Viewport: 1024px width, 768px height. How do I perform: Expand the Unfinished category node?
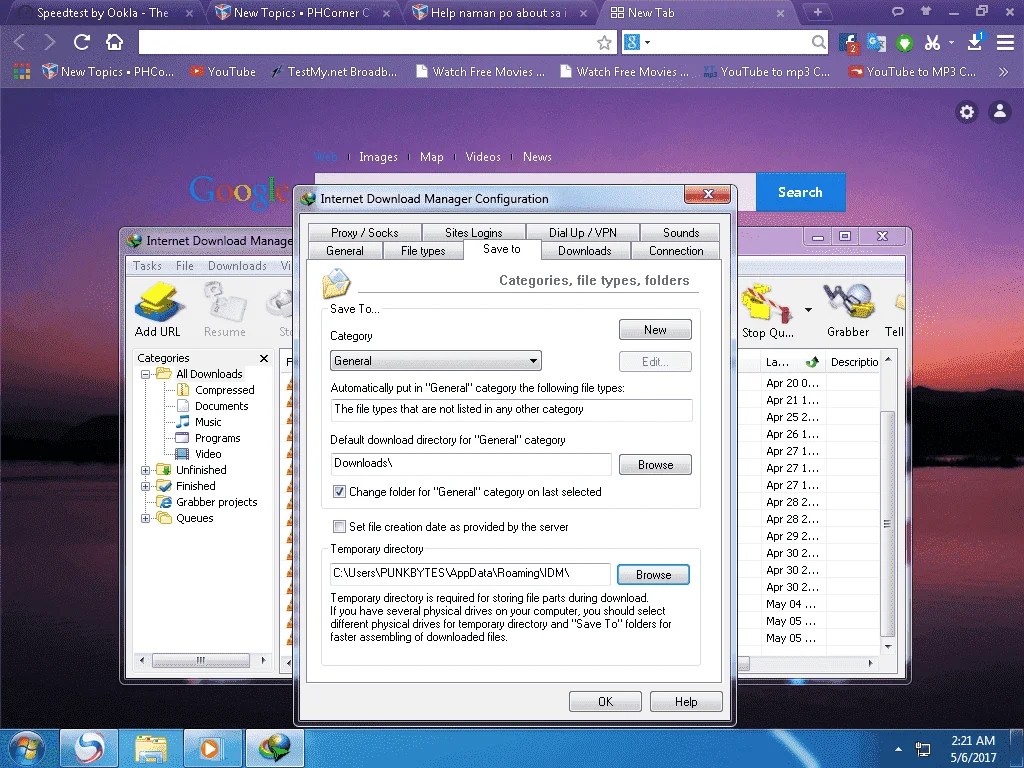coord(146,470)
